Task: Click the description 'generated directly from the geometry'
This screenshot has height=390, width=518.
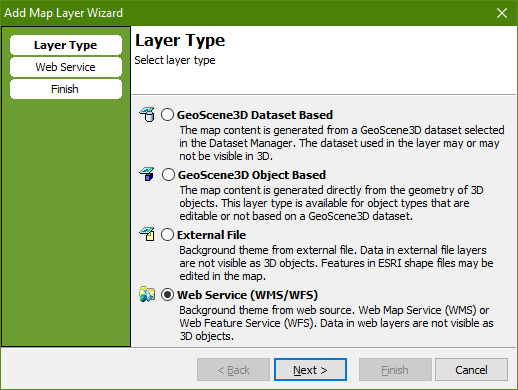Action: point(331,203)
